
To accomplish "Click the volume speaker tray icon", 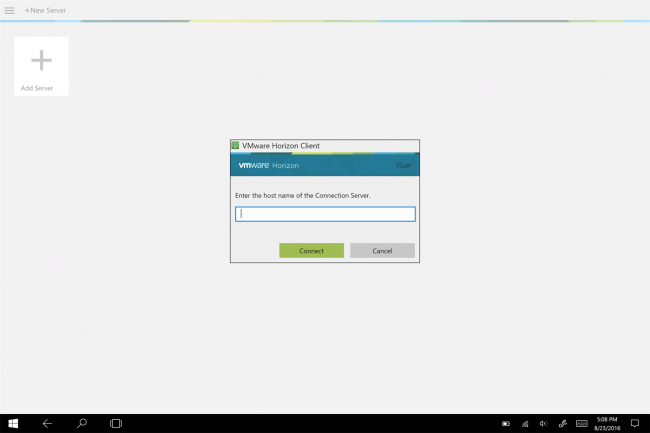I will [543, 424].
